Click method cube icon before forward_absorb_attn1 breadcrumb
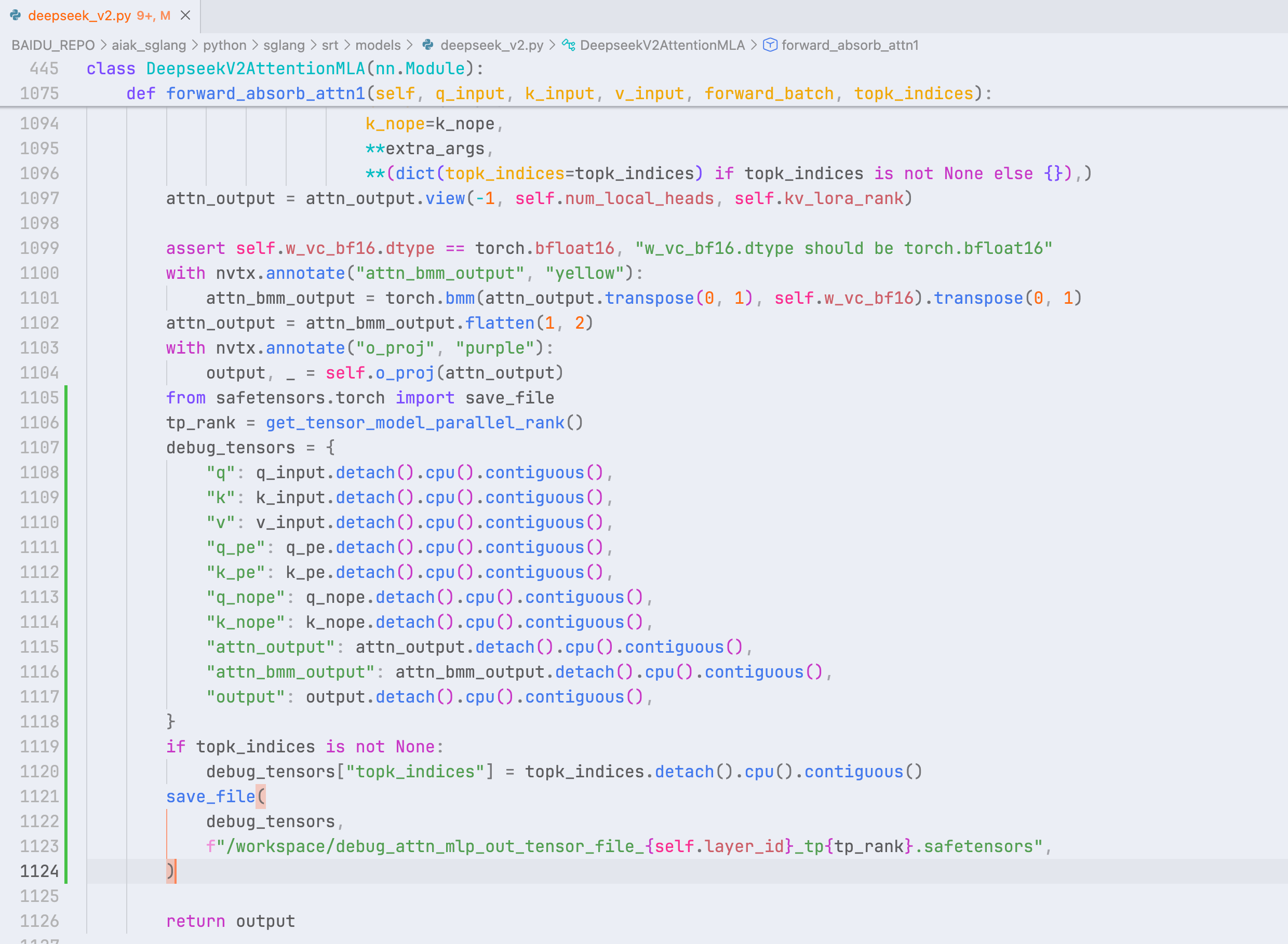This screenshot has height=944, width=1288. click(770, 45)
